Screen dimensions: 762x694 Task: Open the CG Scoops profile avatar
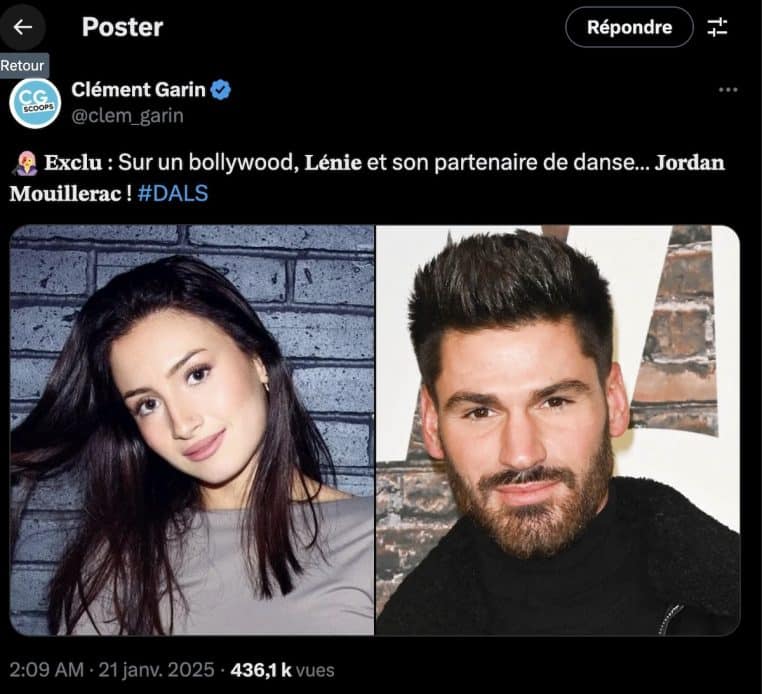point(35,103)
